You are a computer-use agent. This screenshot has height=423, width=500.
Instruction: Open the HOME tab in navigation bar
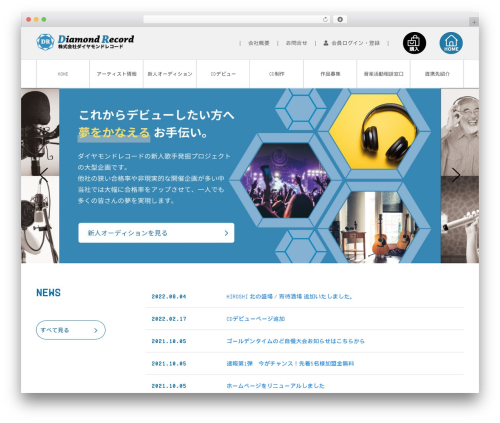tap(63, 74)
